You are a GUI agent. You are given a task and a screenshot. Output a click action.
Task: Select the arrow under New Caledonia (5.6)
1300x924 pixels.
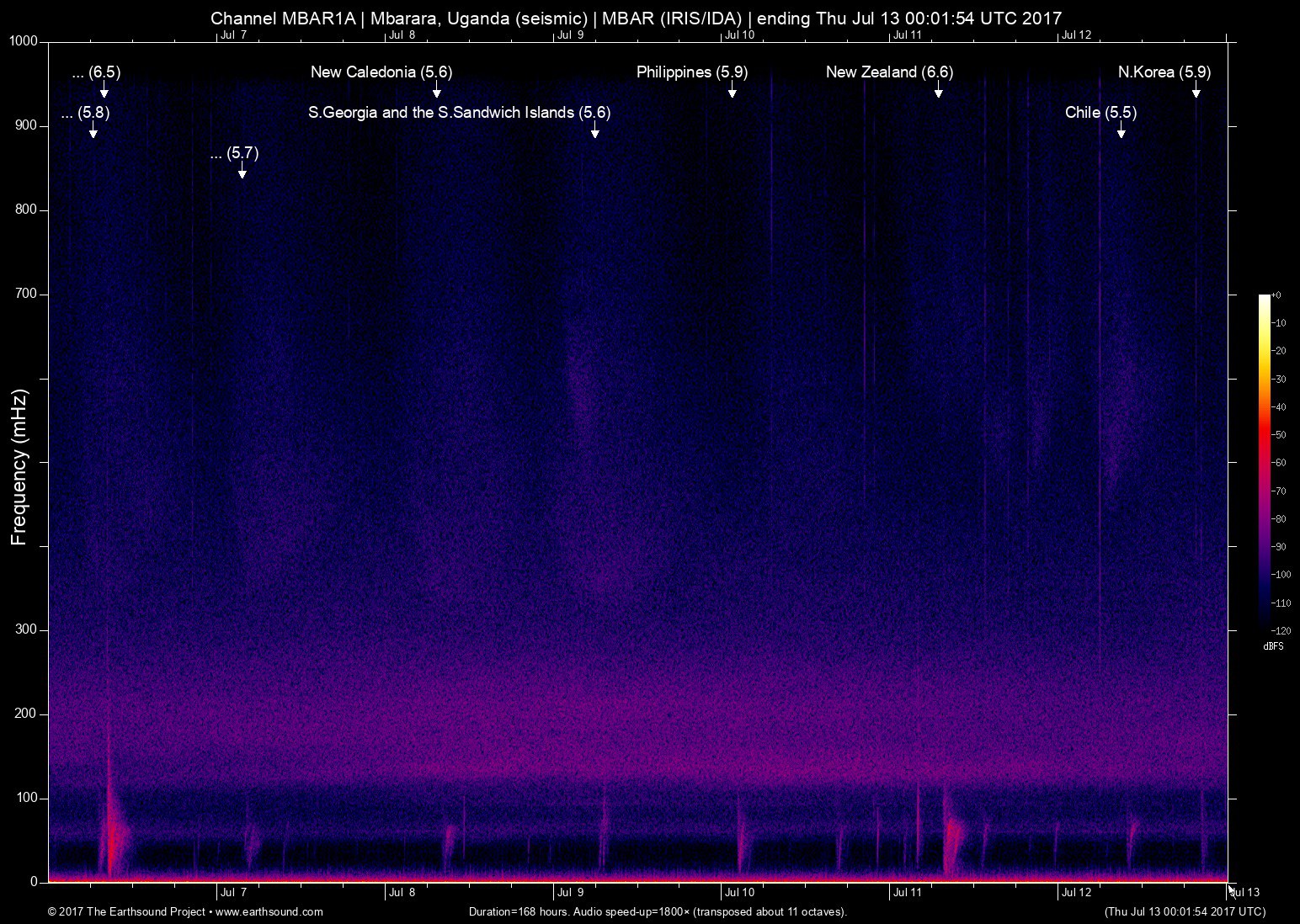coord(436,91)
